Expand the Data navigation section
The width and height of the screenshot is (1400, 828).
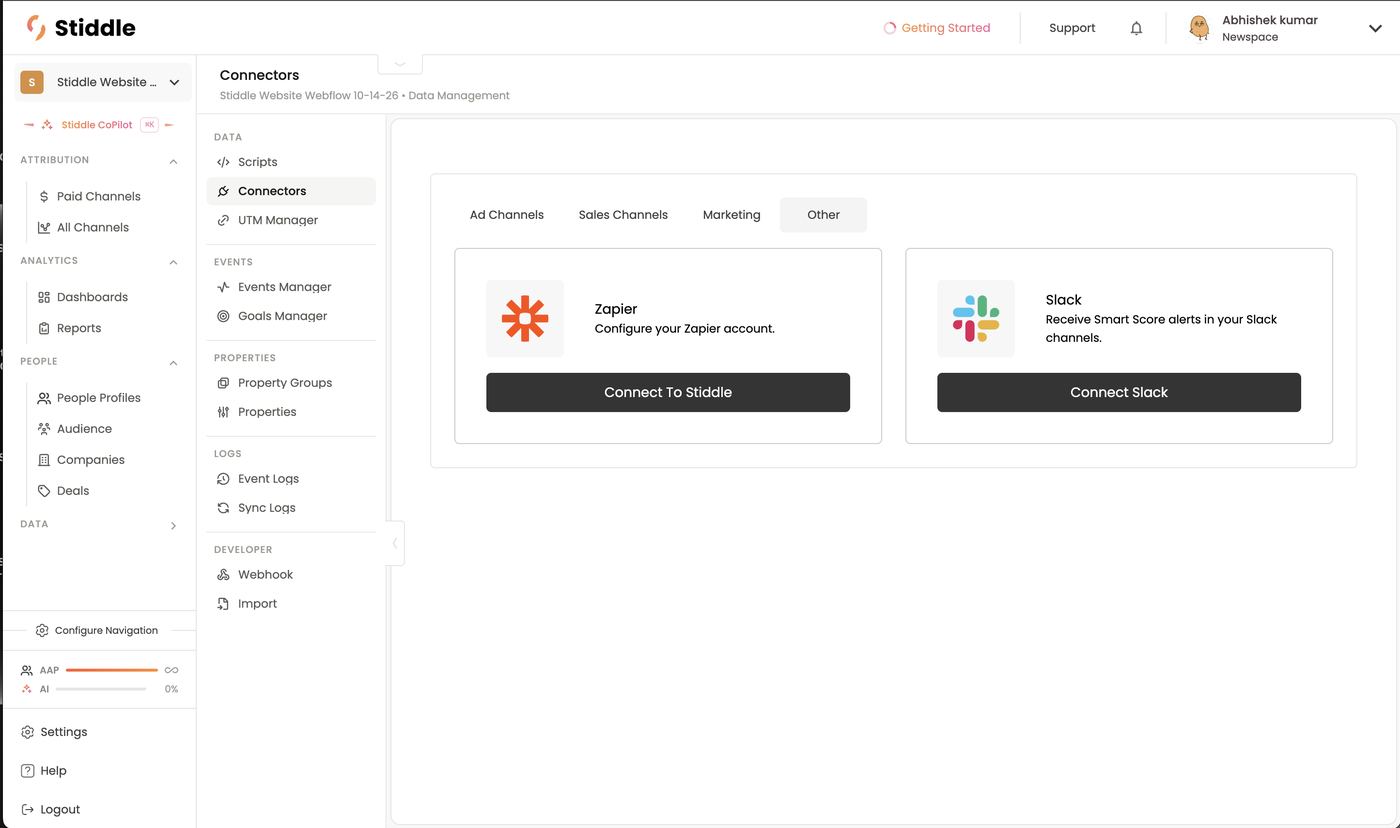173,525
